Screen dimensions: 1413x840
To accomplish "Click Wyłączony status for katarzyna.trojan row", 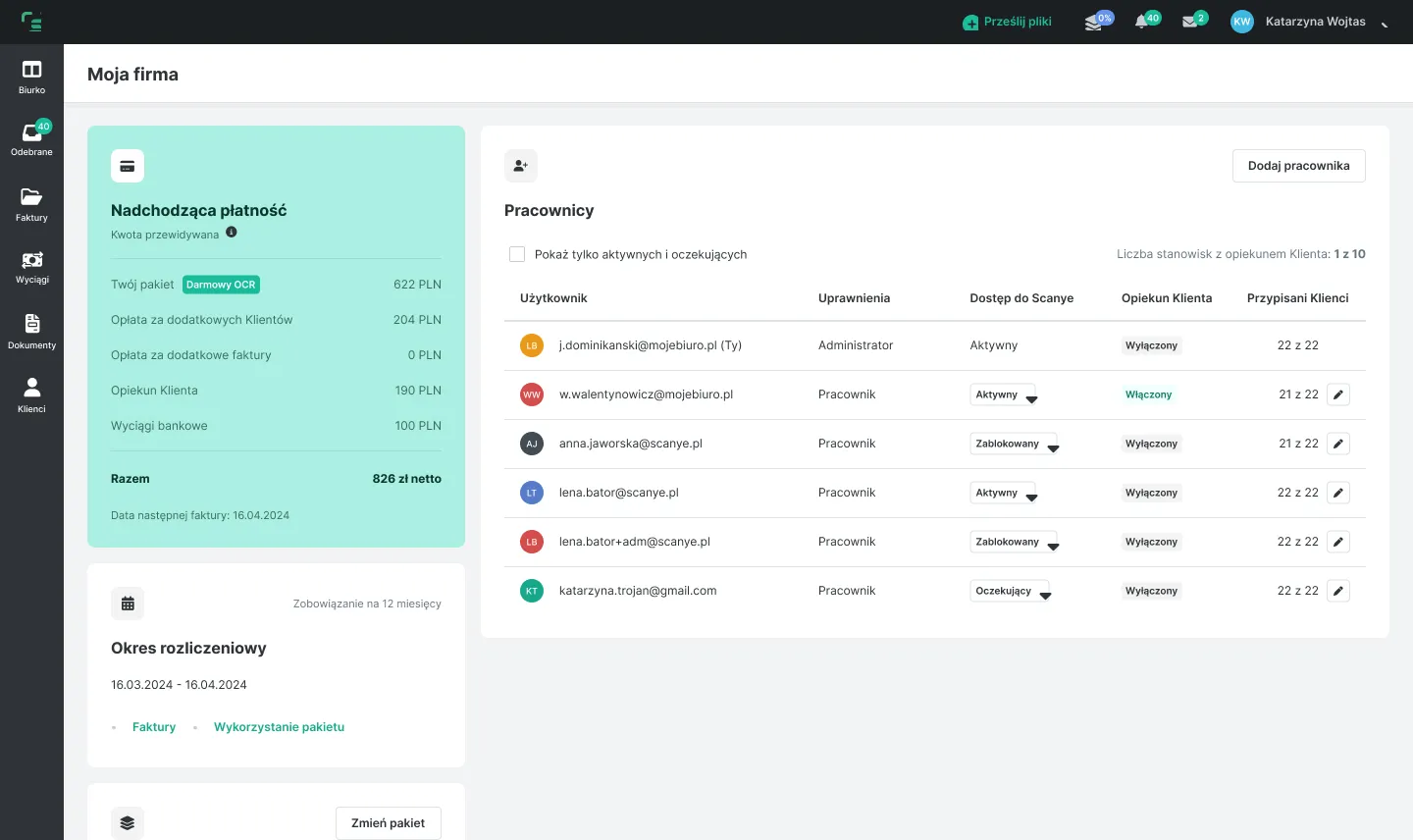I will click(x=1151, y=591).
